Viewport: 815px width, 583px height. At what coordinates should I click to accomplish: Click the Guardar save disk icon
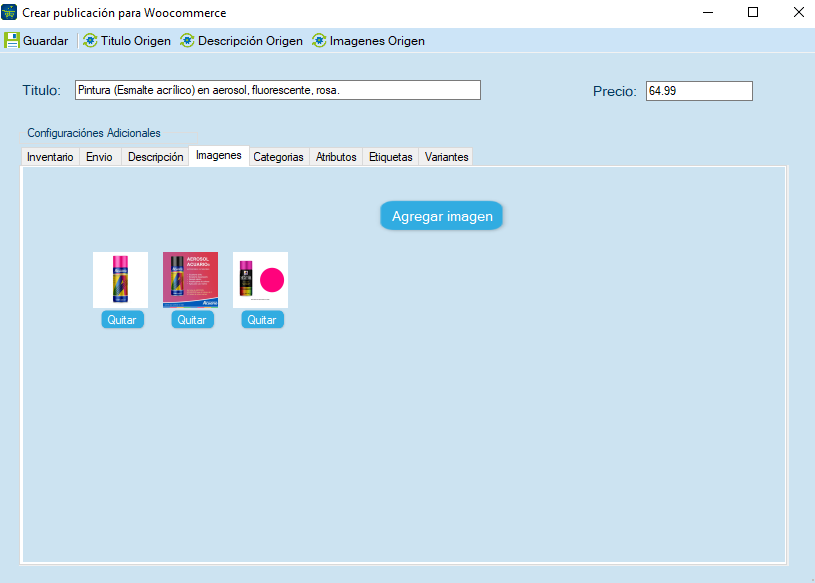coord(11,41)
